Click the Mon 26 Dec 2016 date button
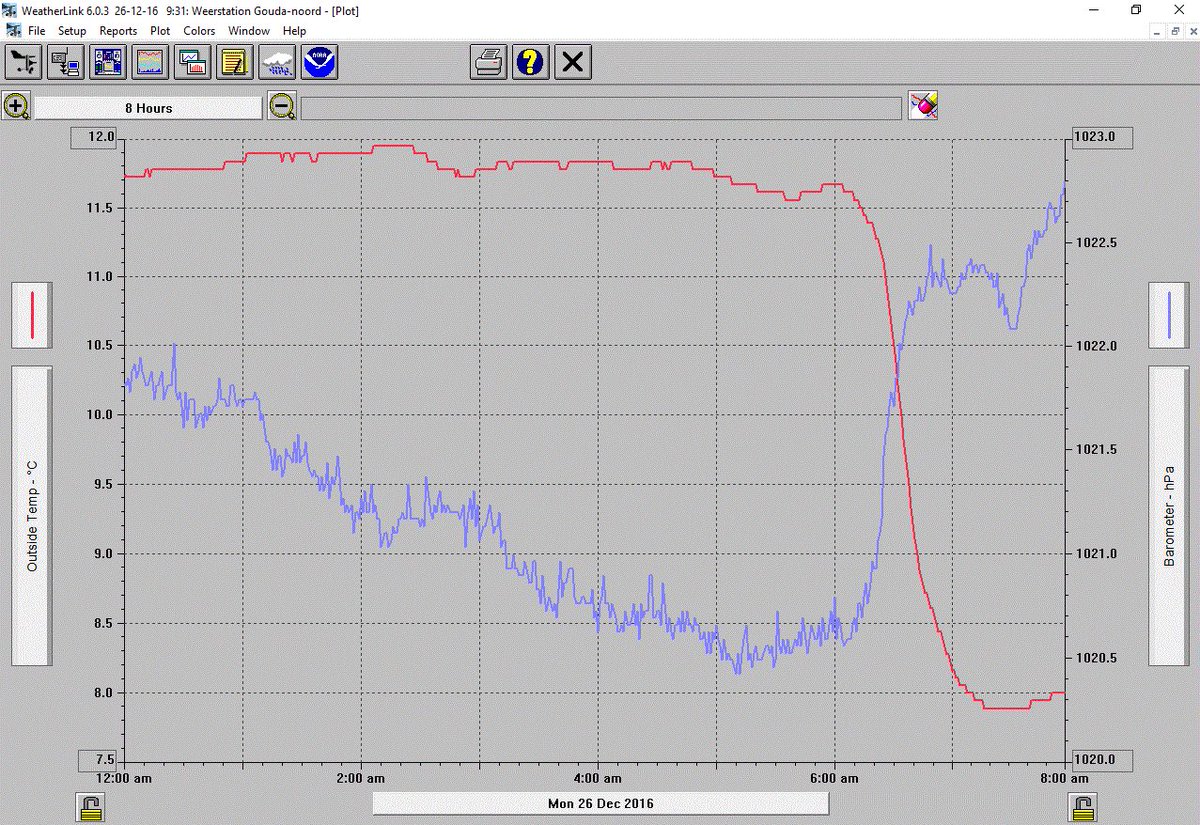1200x825 pixels. 600,803
